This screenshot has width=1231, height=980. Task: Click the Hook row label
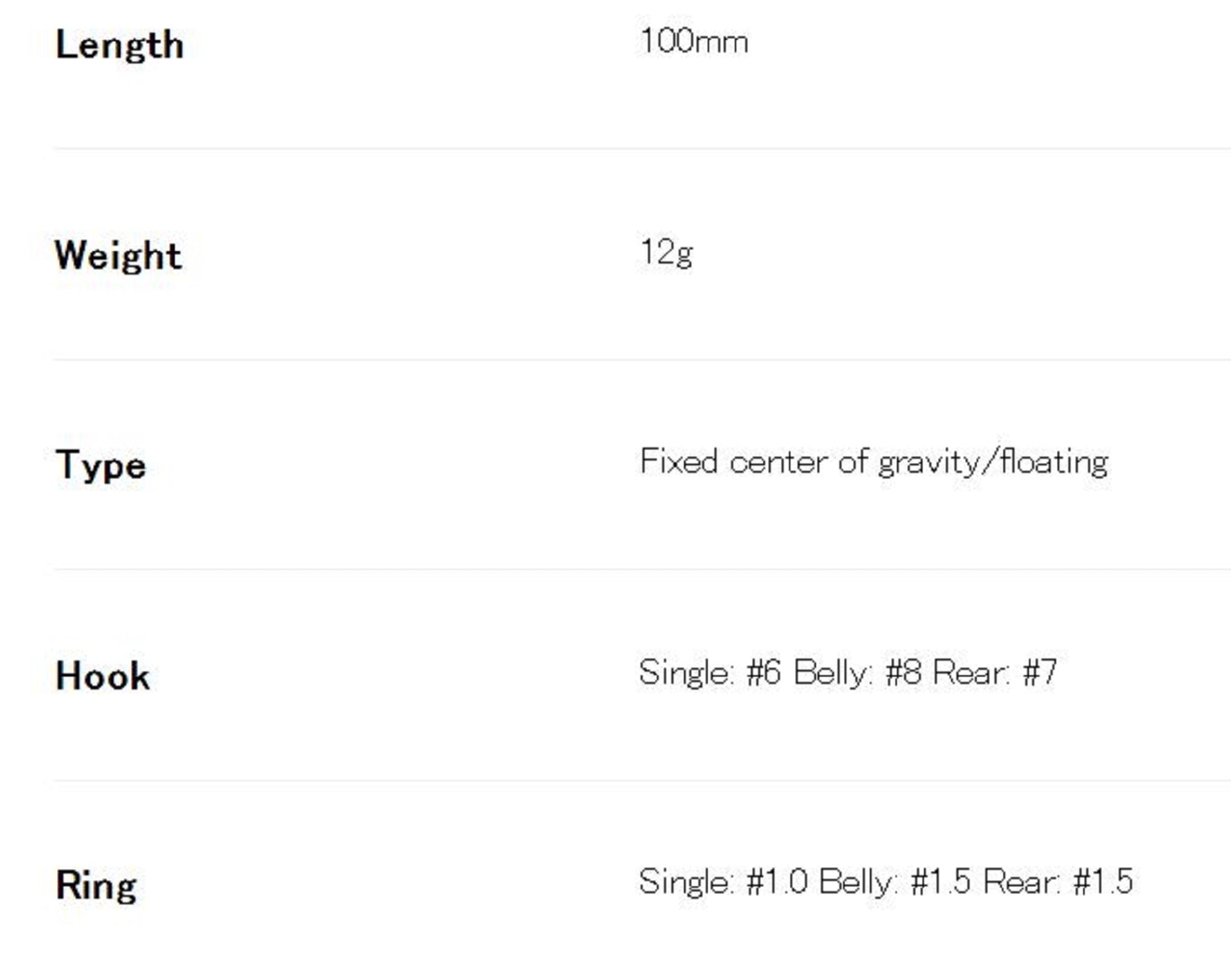tap(103, 676)
